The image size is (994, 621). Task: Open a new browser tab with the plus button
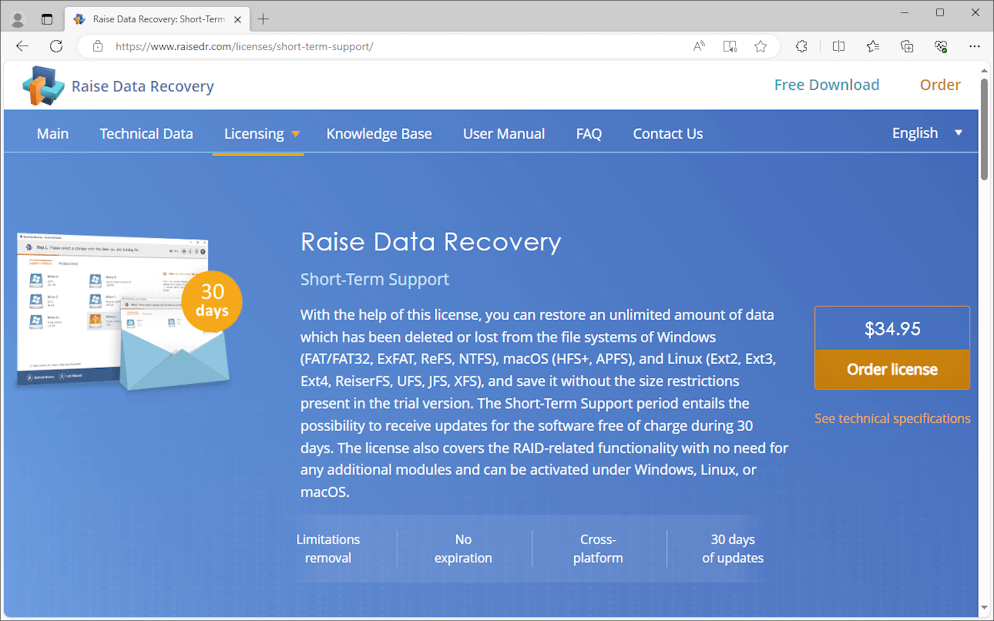(x=263, y=19)
